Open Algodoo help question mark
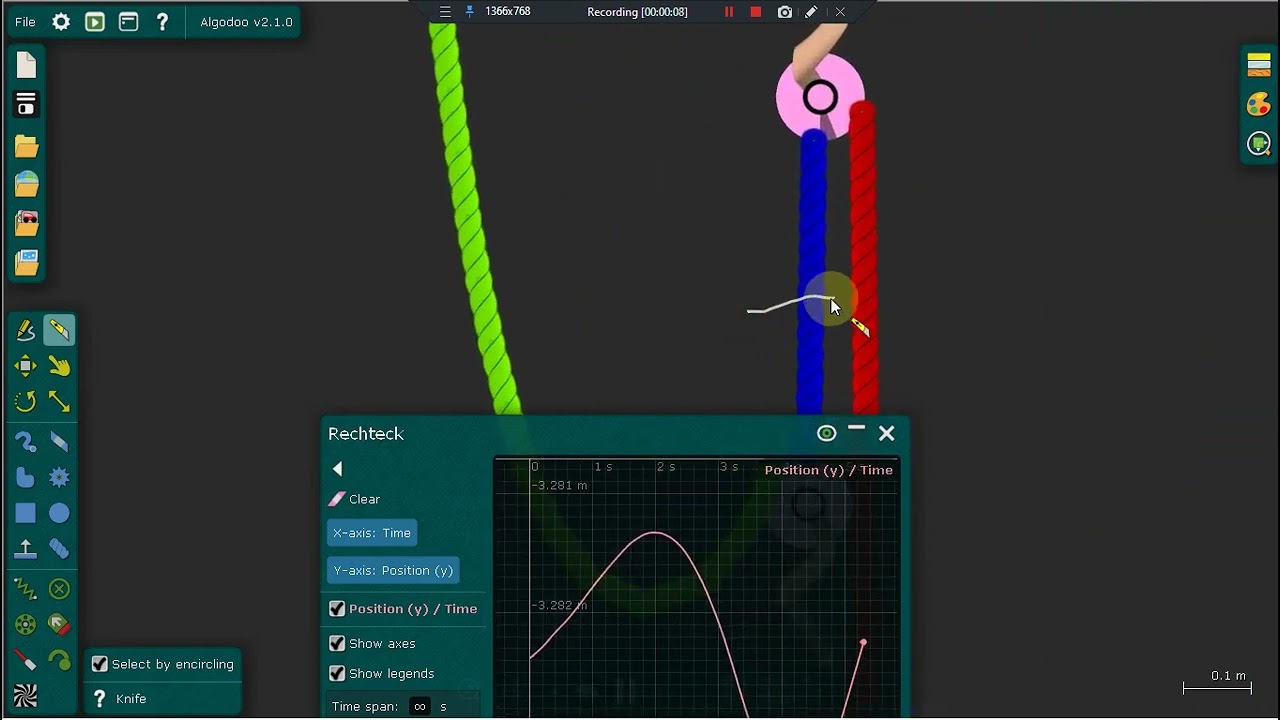1280x720 pixels. [162, 22]
